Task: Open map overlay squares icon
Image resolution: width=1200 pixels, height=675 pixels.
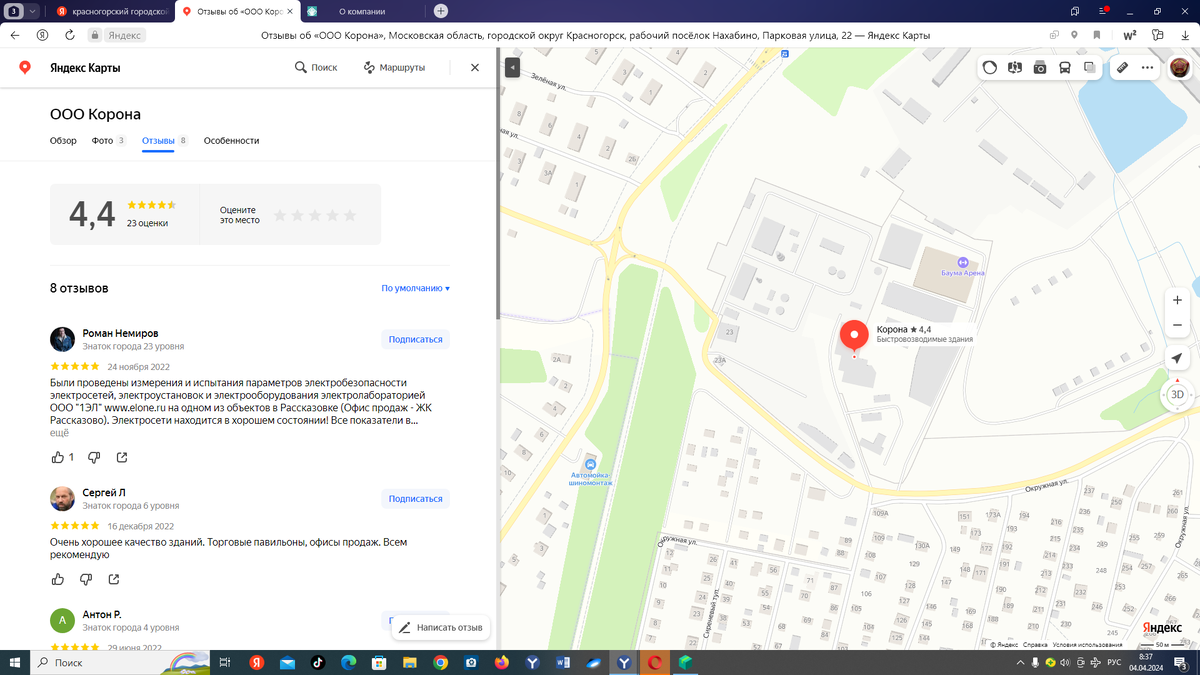Action: coord(1090,68)
